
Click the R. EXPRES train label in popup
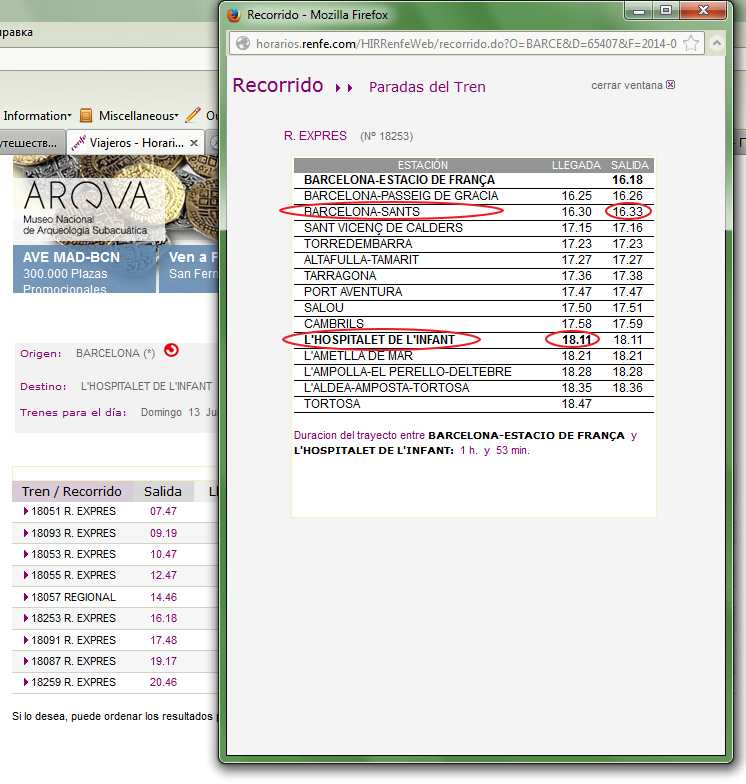(315, 136)
